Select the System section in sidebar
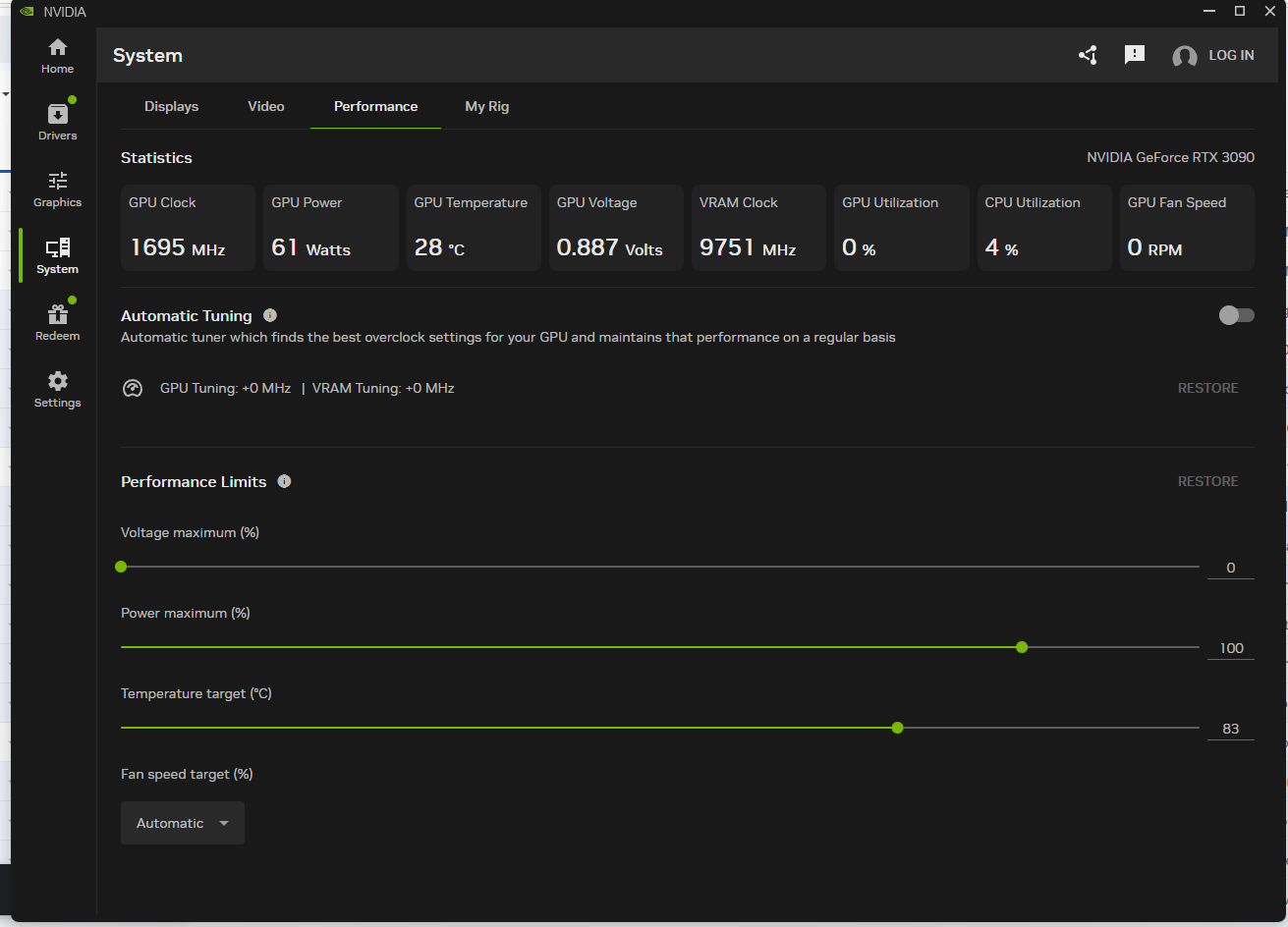The height and width of the screenshot is (927, 1288). click(x=57, y=256)
